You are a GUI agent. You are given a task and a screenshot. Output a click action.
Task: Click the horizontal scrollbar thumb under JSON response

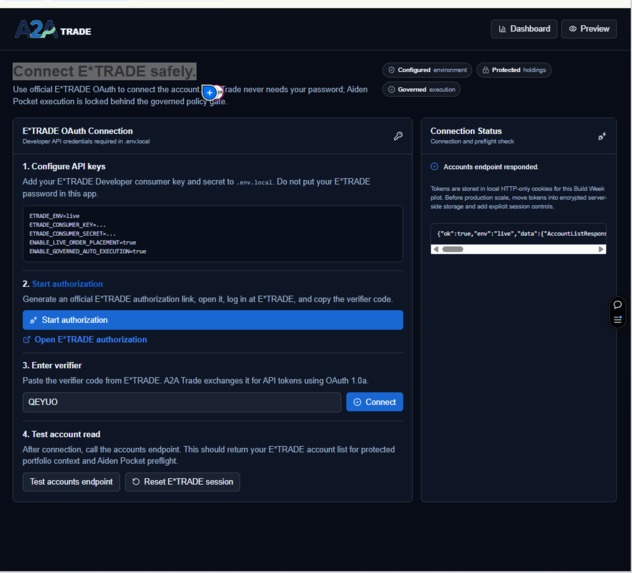coord(453,249)
